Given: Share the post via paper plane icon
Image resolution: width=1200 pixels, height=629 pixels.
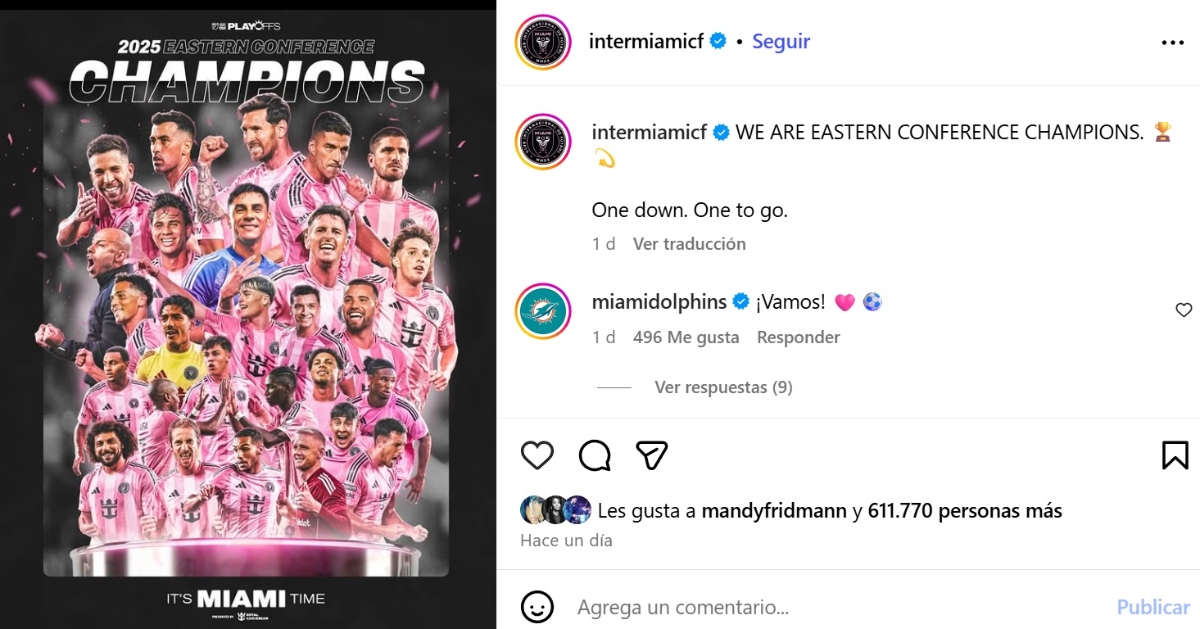Looking at the screenshot, I should click(x=652, y=455).
